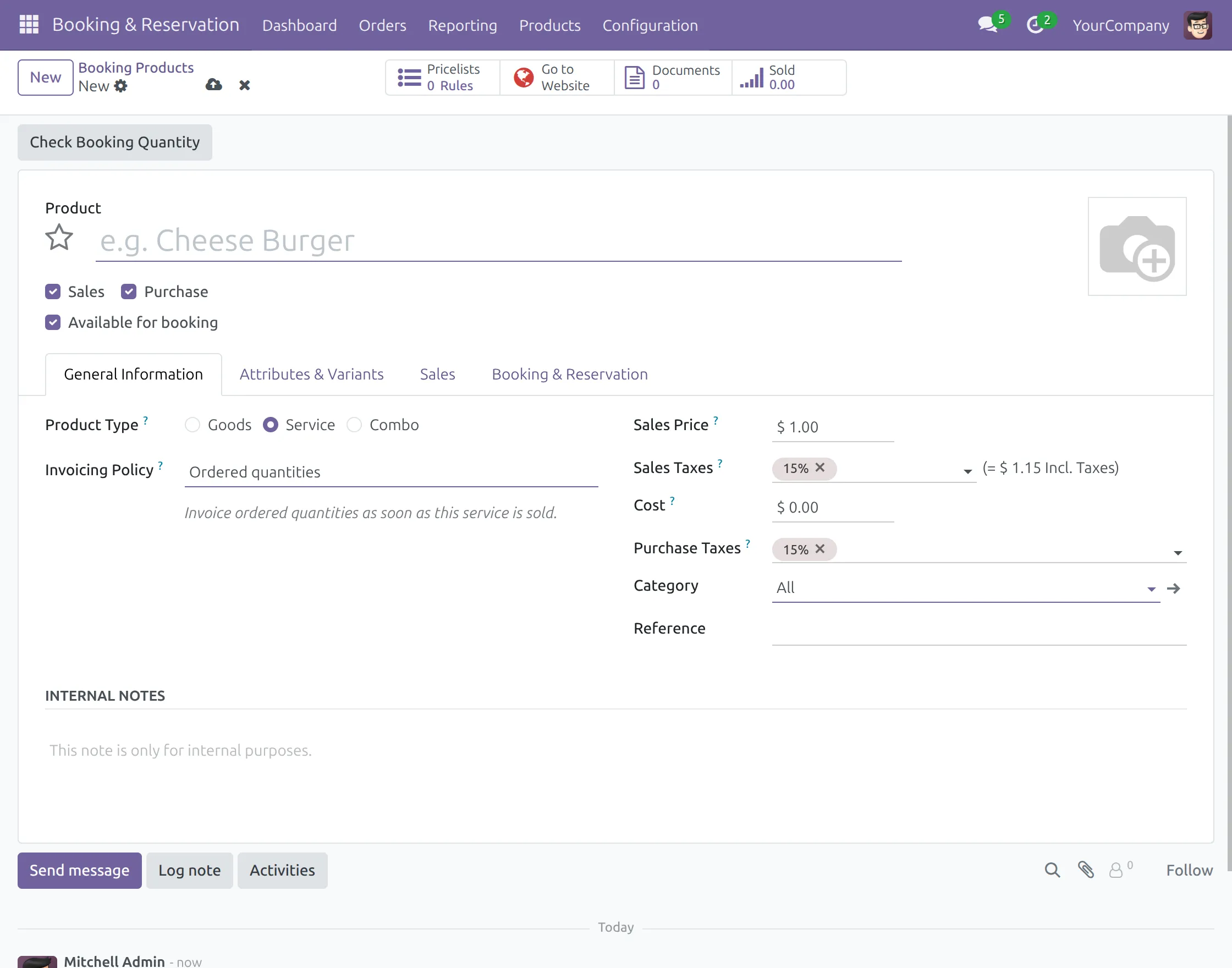Open the activities clock icon
The width and height of the screenshot is (1232, 968).
tap(1035, 25)
